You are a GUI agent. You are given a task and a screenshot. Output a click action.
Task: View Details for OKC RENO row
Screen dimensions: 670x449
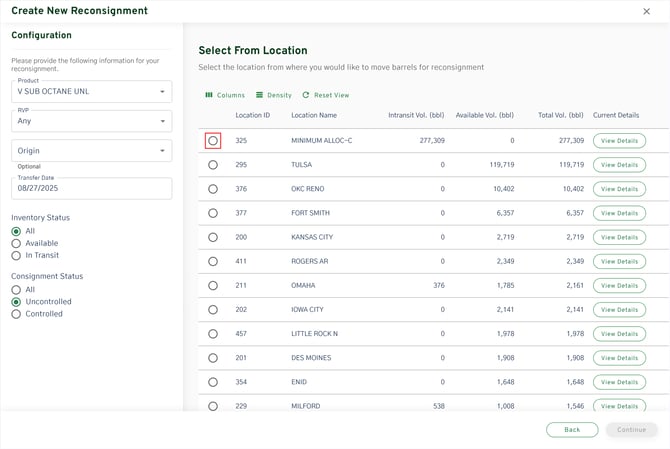point(619,189)
